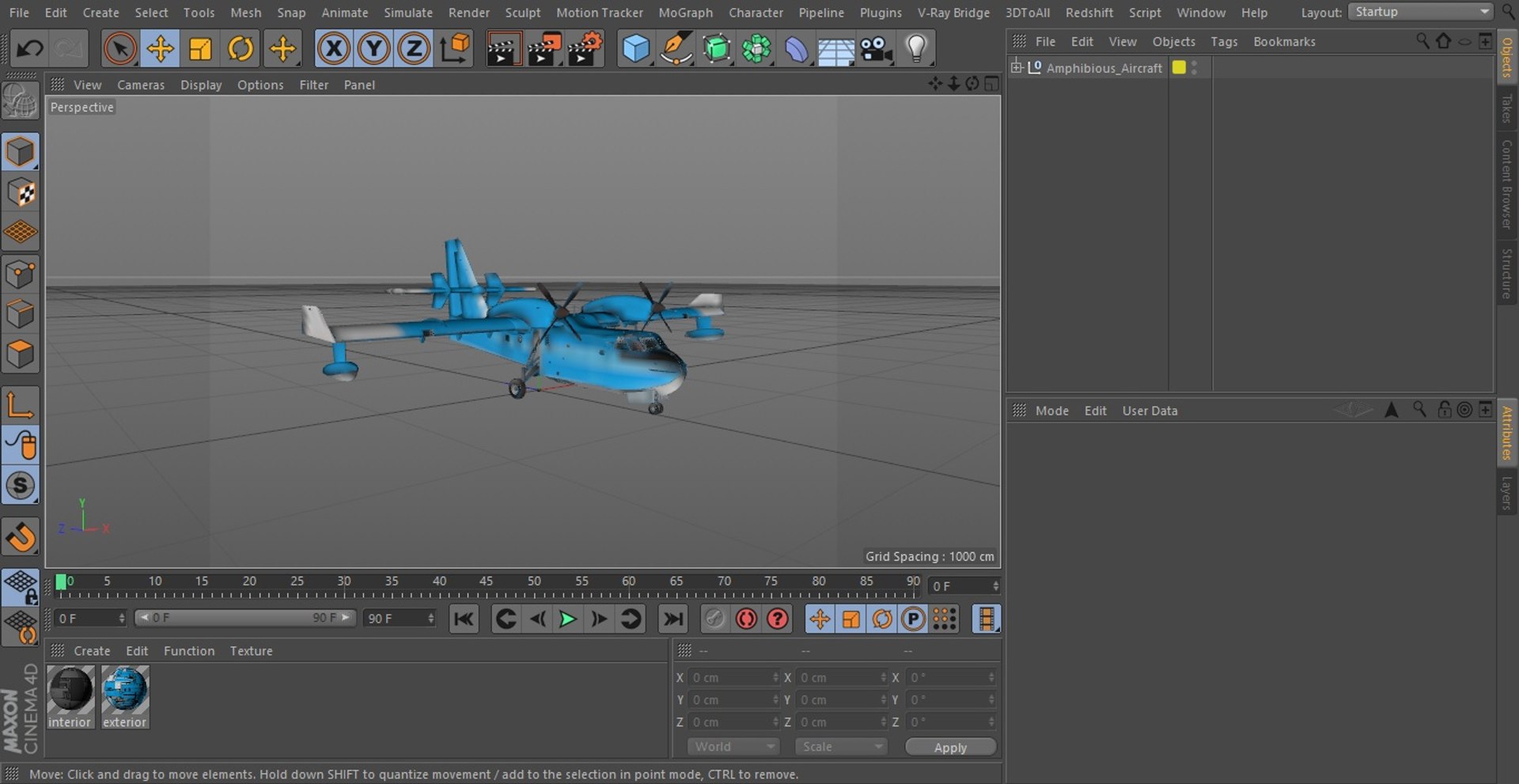Switch to the Takes side tab
Screen dimensions: 1519x784
(x=1507, y=108)
